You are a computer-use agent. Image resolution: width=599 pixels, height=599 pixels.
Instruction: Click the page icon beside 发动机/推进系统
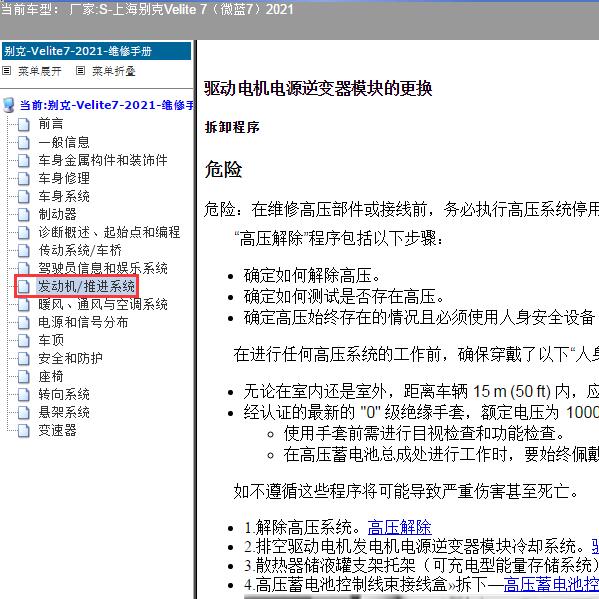24,286
